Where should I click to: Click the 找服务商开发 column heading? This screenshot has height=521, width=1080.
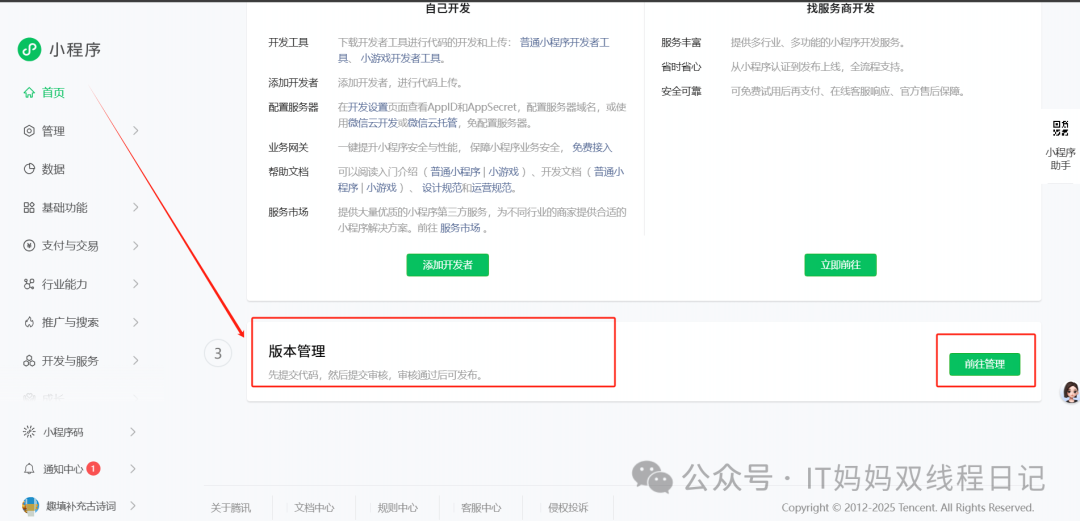pos(840,10)
